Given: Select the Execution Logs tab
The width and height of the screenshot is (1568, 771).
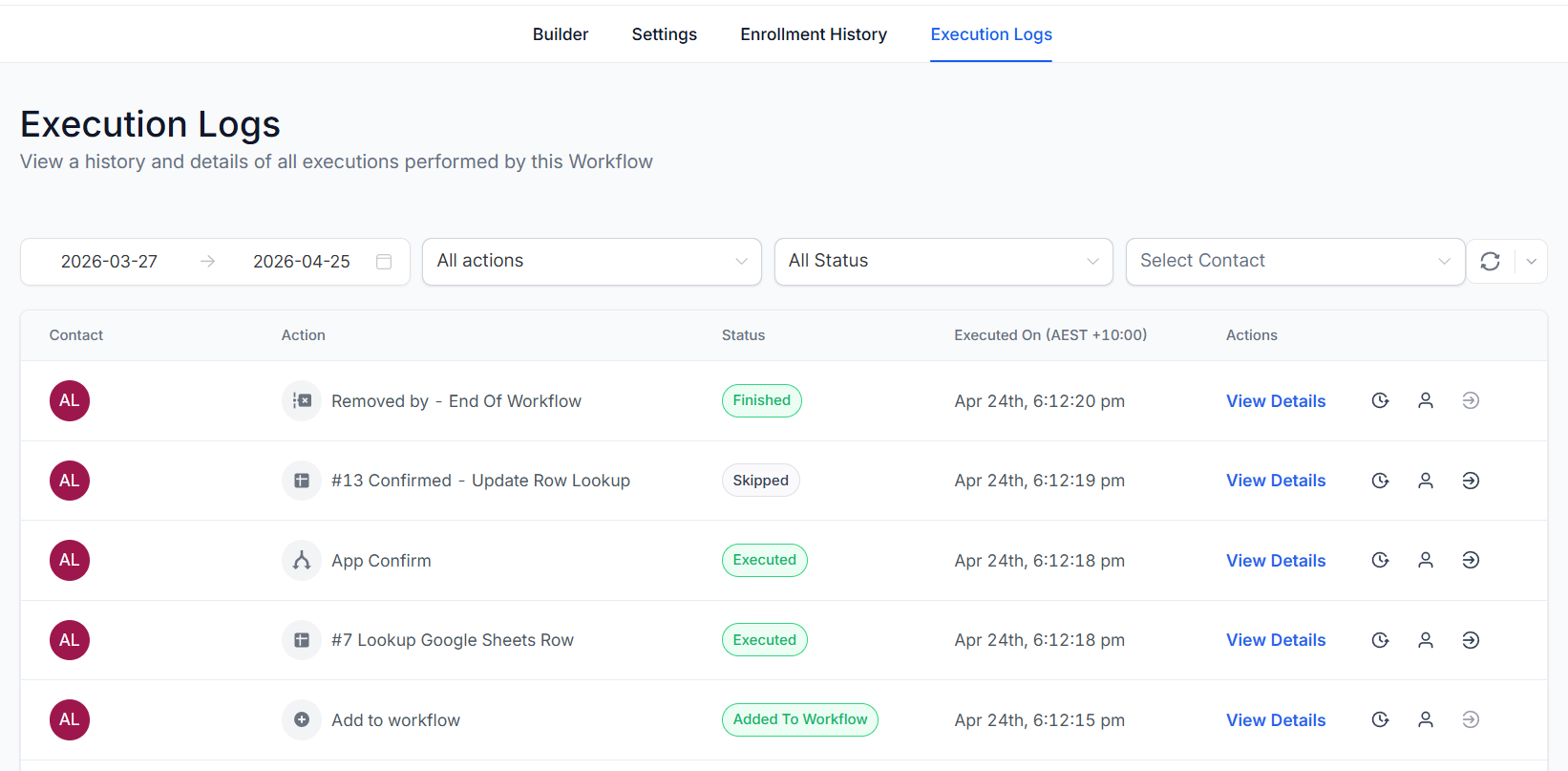Looking at the screenshot, I should coord(991,34).
